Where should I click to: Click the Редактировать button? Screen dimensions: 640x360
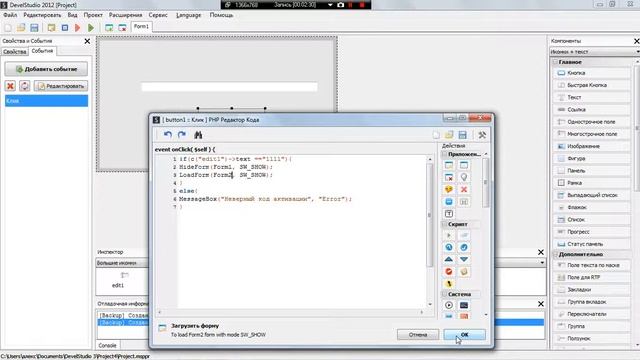coord(61,86)
